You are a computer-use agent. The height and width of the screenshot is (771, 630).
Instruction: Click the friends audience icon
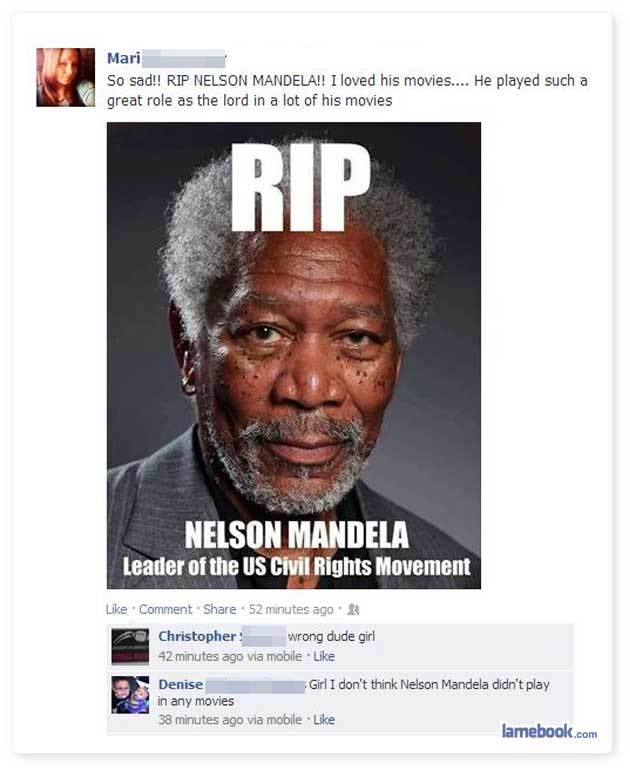353,610
